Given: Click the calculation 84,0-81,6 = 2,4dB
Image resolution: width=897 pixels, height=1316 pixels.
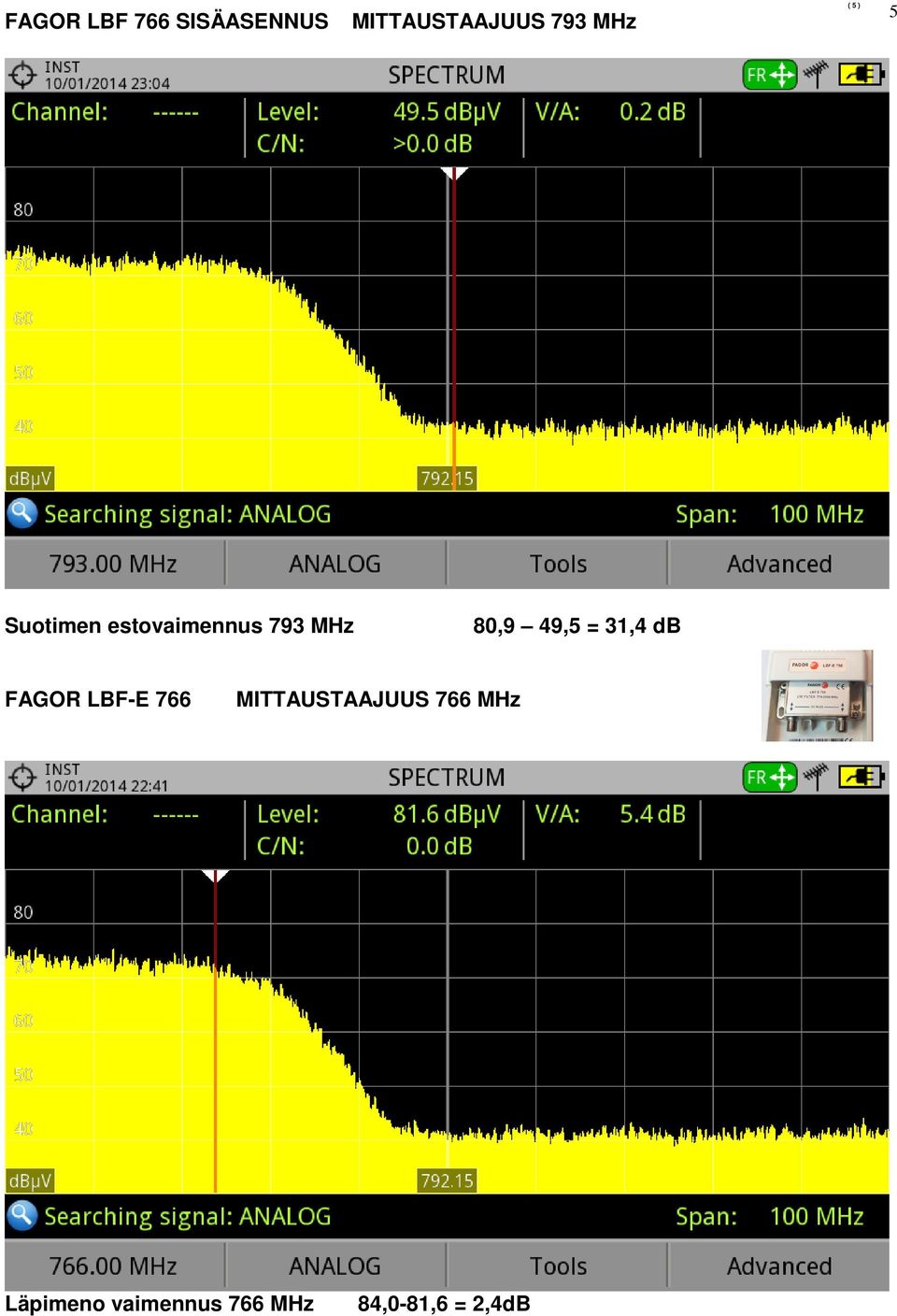Looking at the screenshot, I should point(444,1303).
